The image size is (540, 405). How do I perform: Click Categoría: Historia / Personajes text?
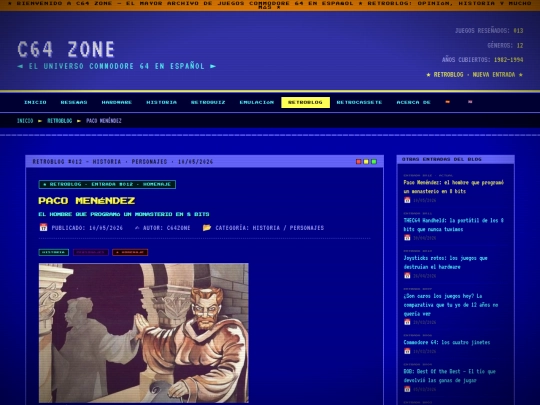click(270, 228)
